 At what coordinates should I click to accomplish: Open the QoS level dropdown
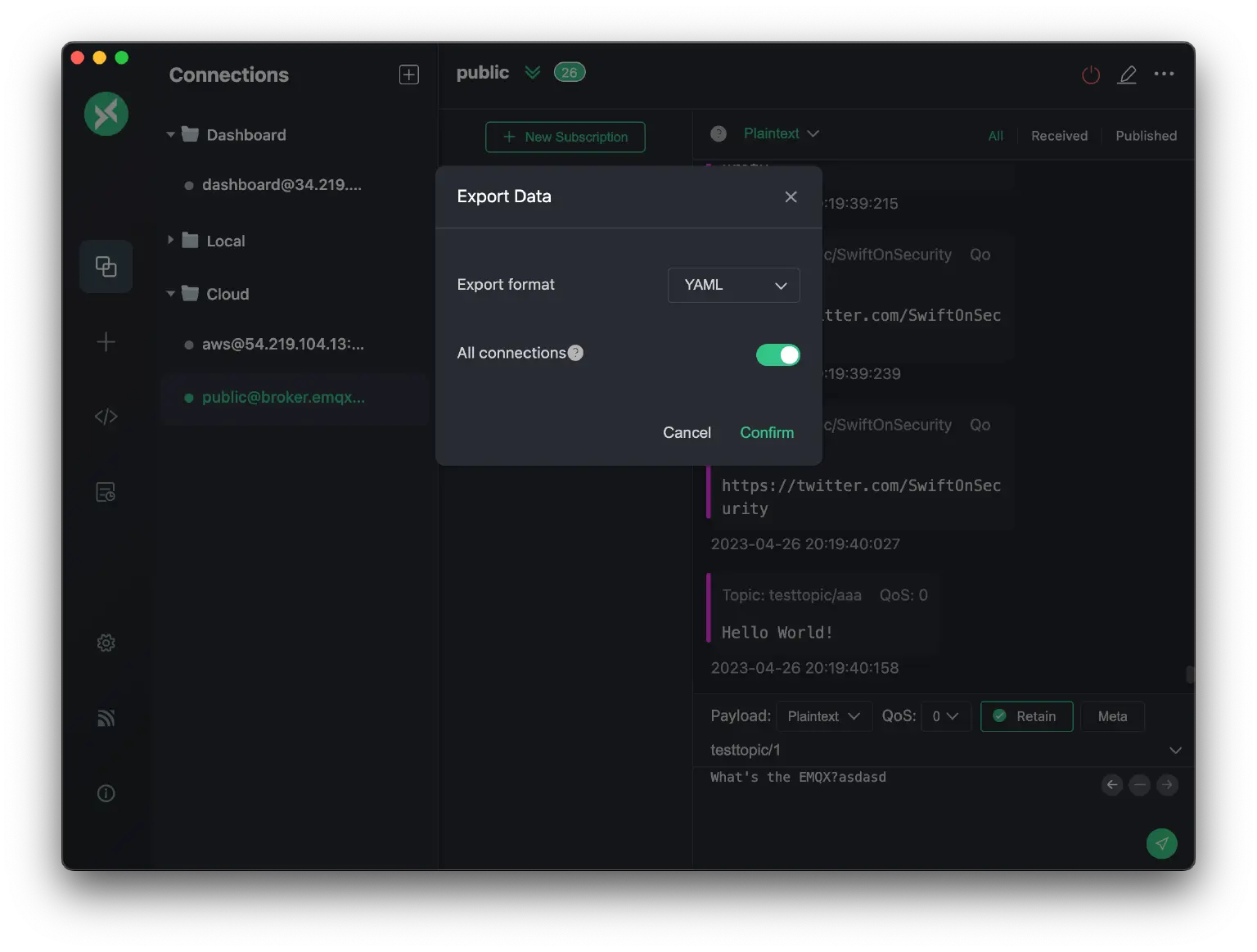[945, 716]
